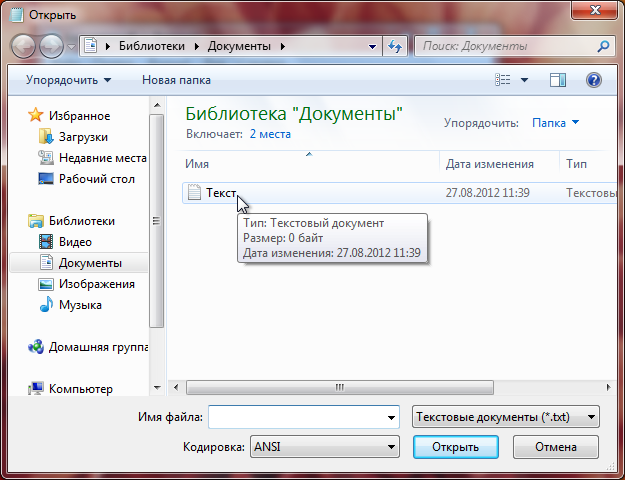Click date 27.08.2012 11:39 in file row
The image size is (625, 480).
pos(487,193)
